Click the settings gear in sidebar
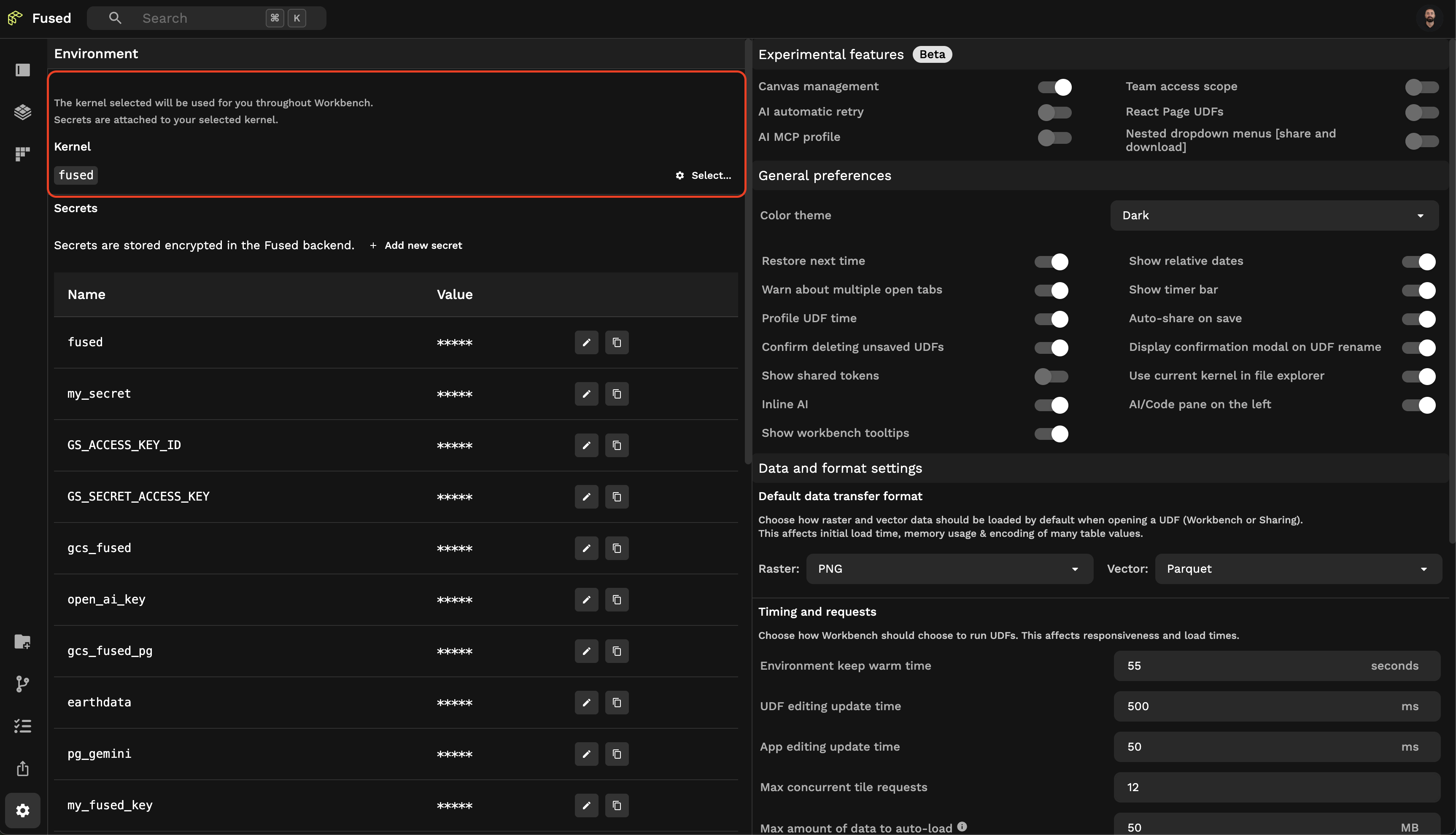The image size is (1456, 835). [x=22, y=811]
